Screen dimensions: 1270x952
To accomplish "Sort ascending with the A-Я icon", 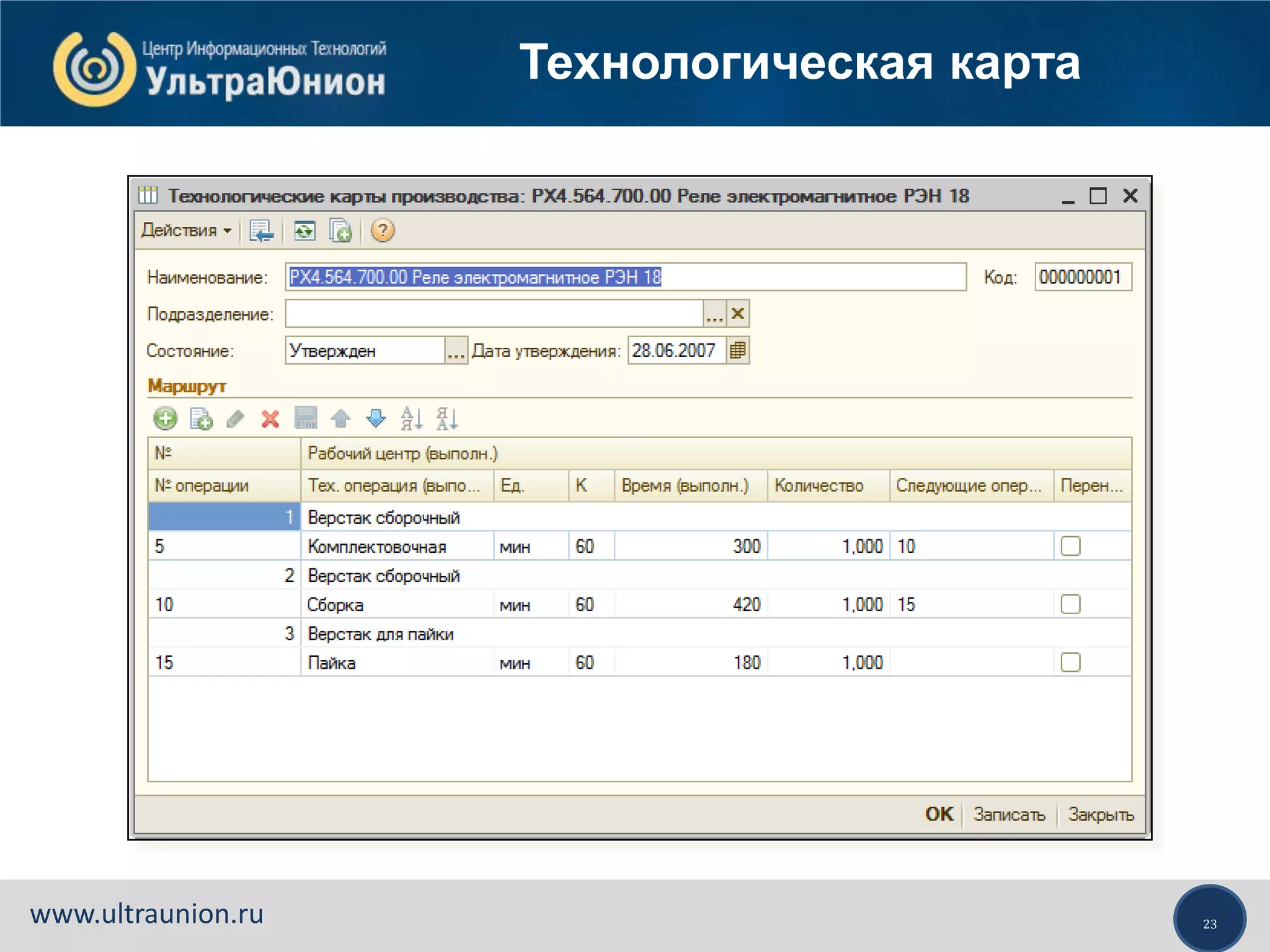I will (x=411, y=419).
